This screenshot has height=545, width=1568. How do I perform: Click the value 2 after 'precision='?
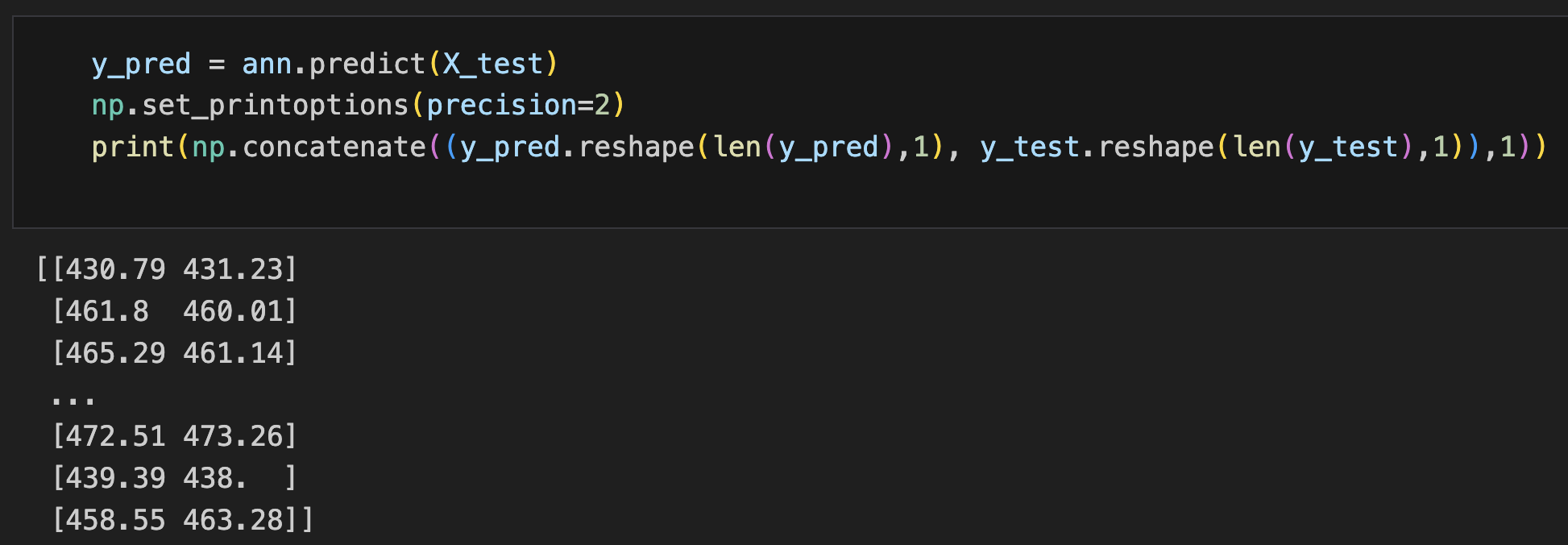click(x=602, y=105)
